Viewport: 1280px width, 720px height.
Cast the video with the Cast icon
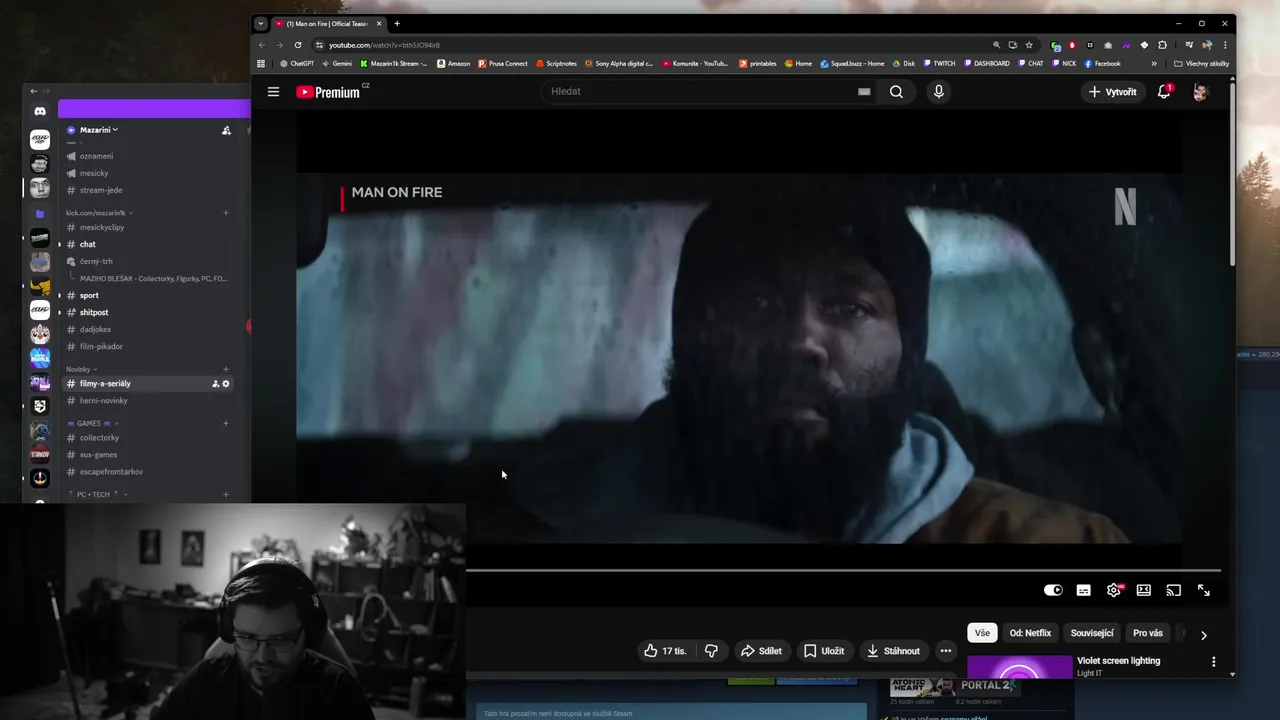[x=1174, y=591]
